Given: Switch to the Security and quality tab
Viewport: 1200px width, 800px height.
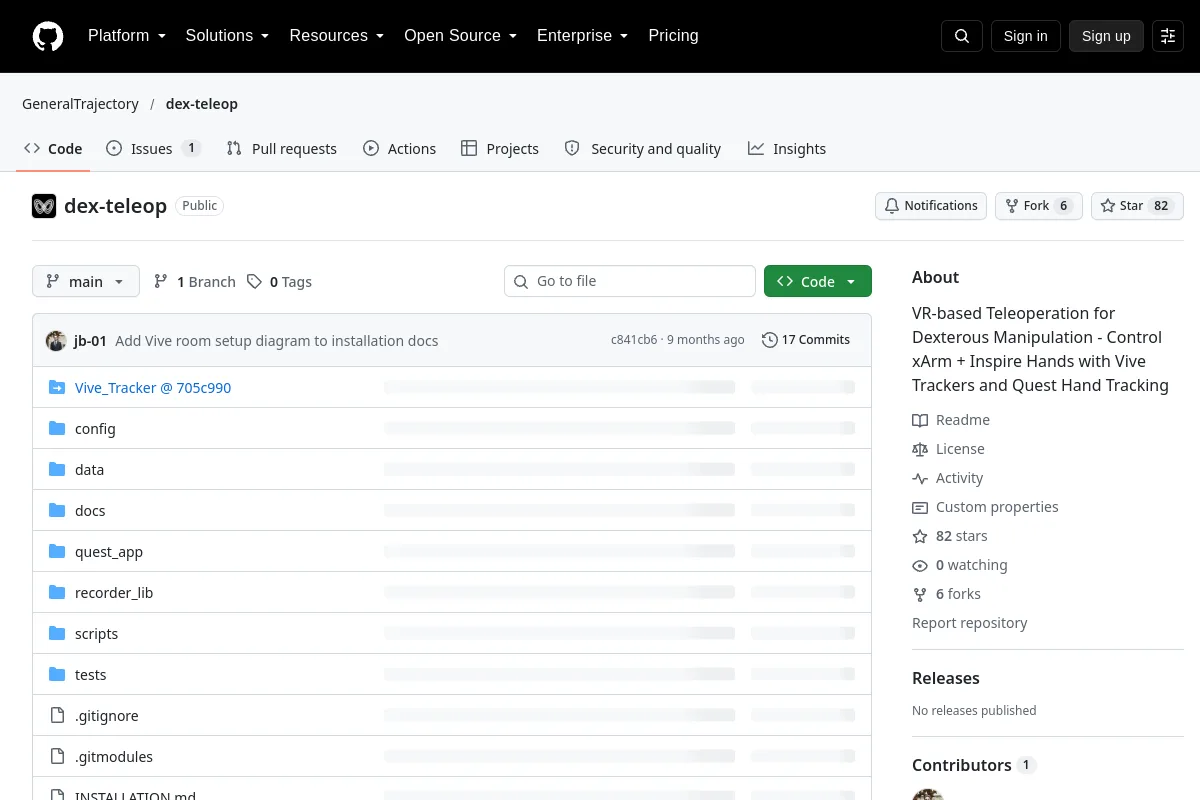Looking at the screenshot, I should coord(643,148).
